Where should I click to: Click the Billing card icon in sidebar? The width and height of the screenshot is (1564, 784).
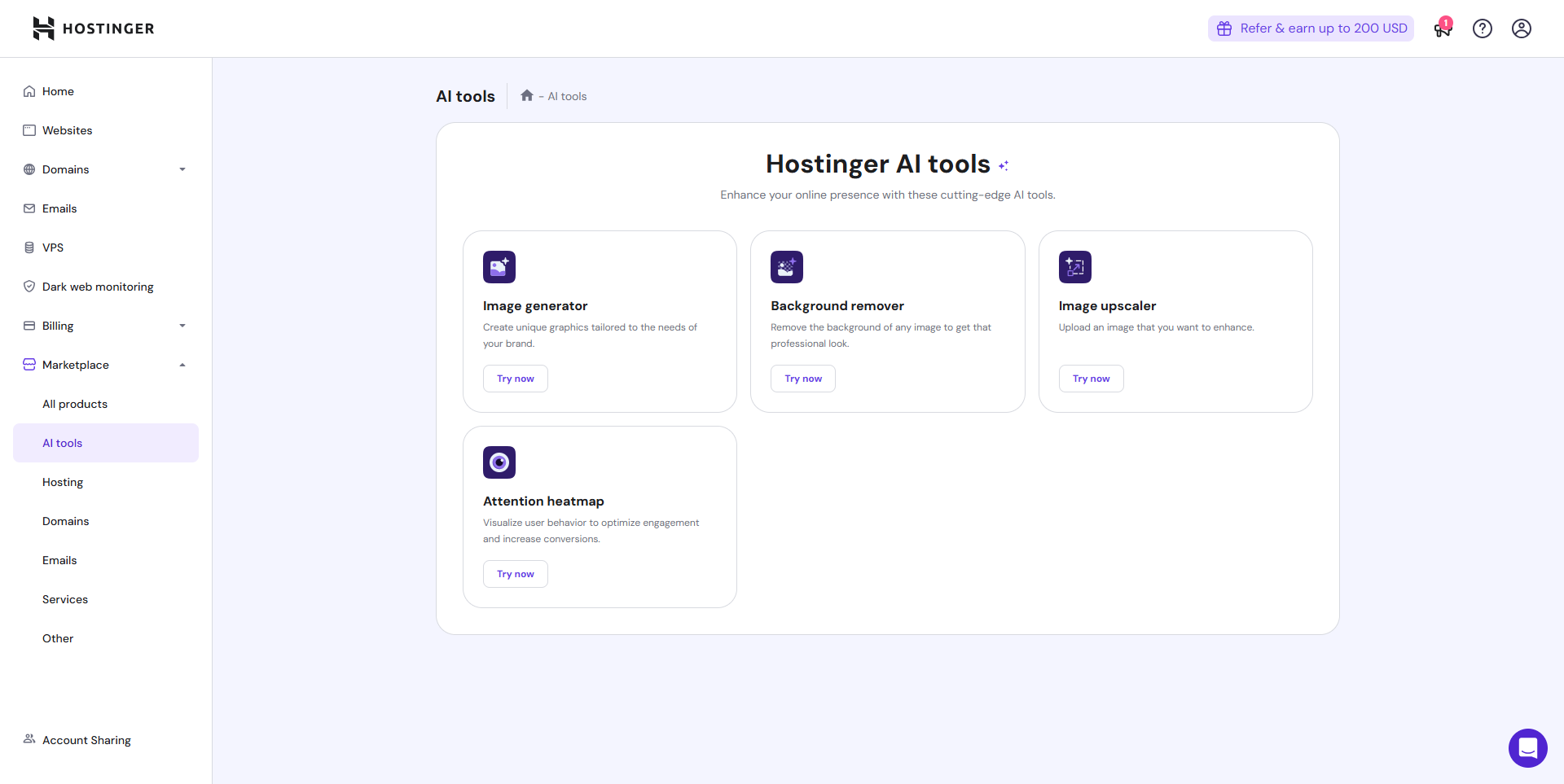[29, 326]
